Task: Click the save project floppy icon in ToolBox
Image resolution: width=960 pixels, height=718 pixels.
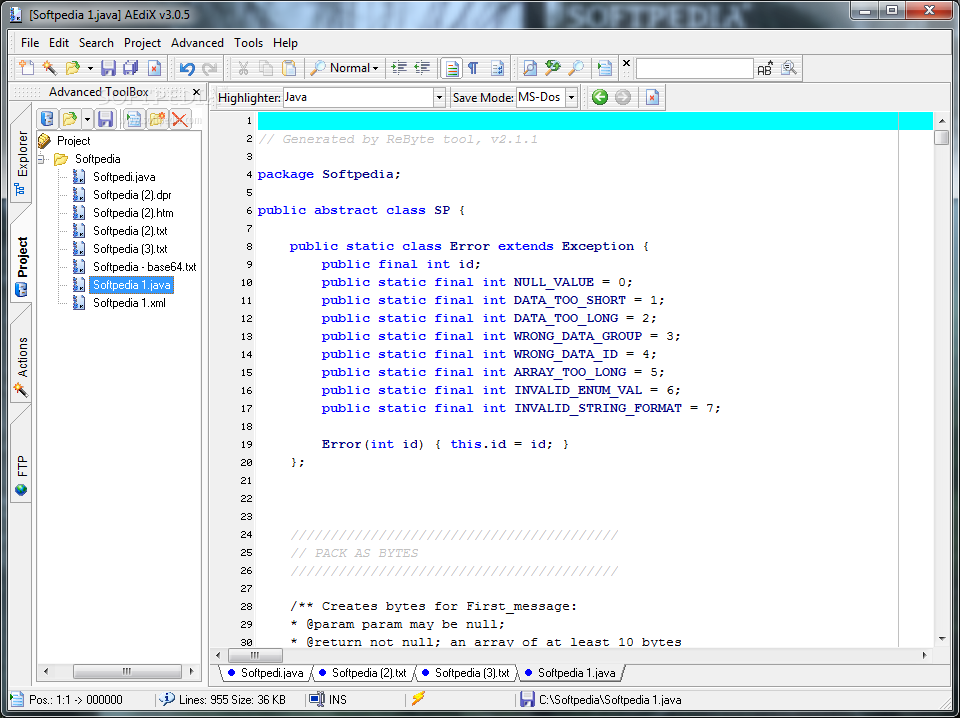Action: pos(105,119)
